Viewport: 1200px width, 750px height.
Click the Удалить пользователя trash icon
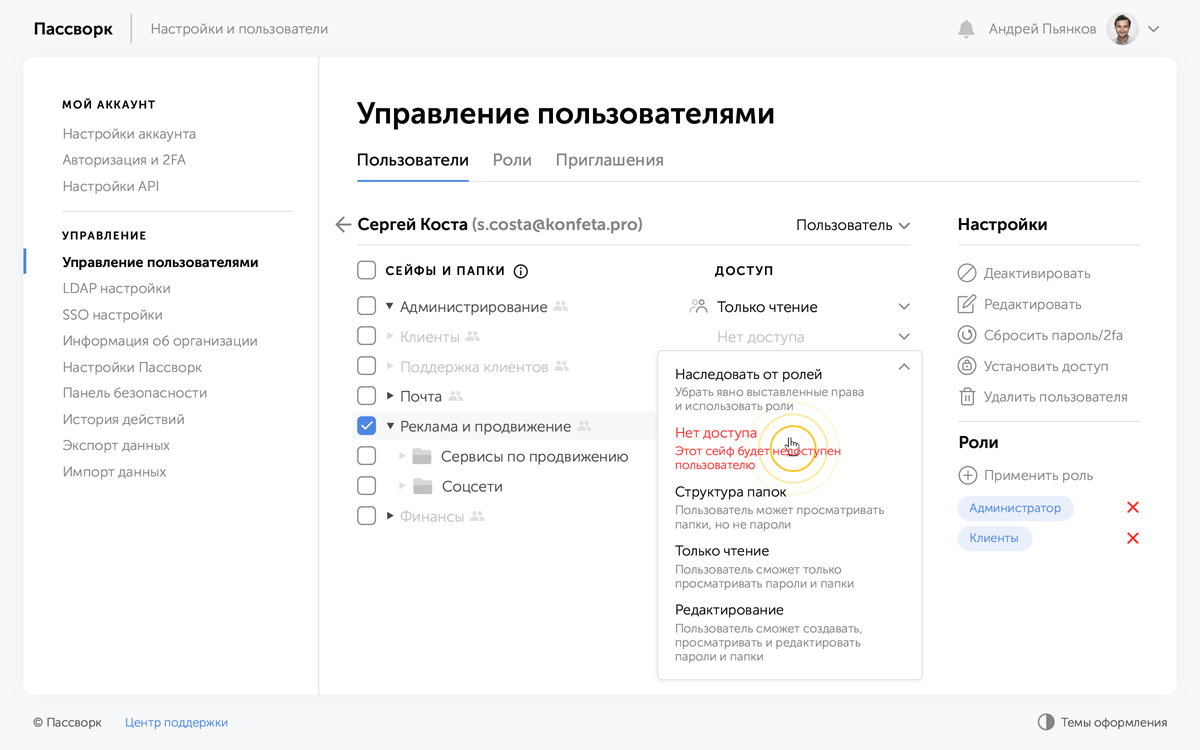click(x=967, y=397)
